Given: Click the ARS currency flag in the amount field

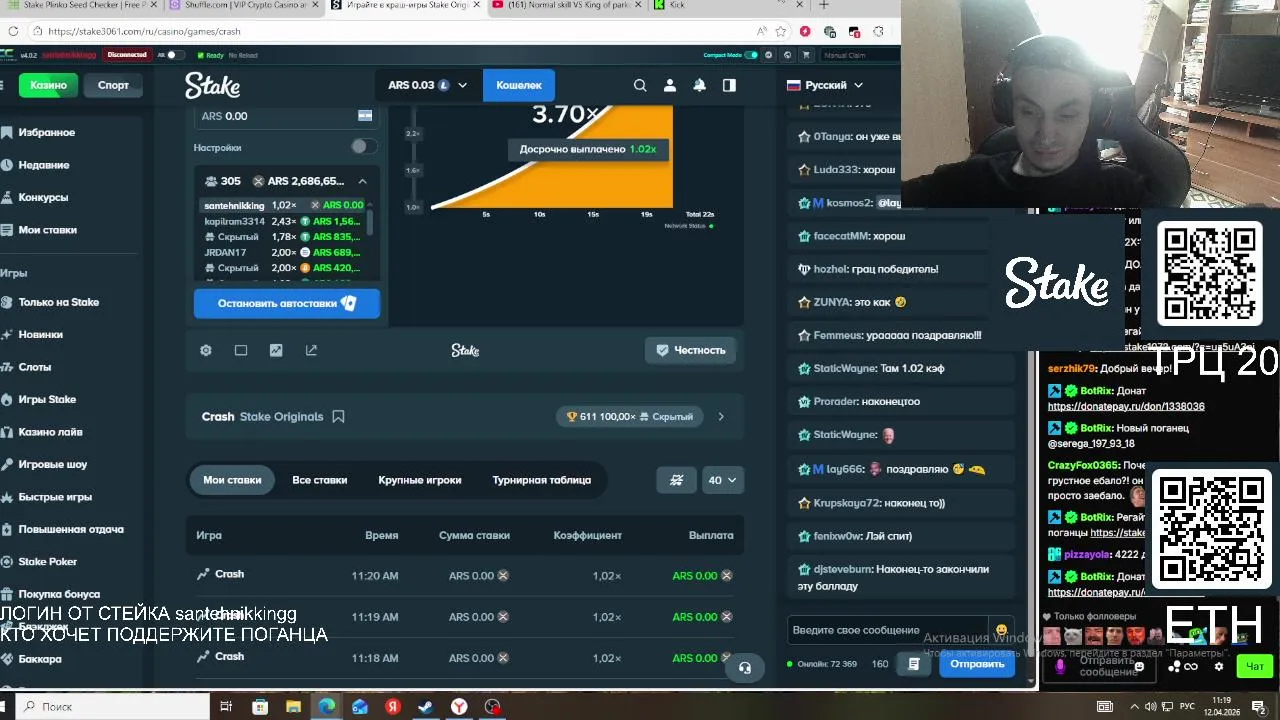Looking at the screenshot, I should click(x=365, y=116).
